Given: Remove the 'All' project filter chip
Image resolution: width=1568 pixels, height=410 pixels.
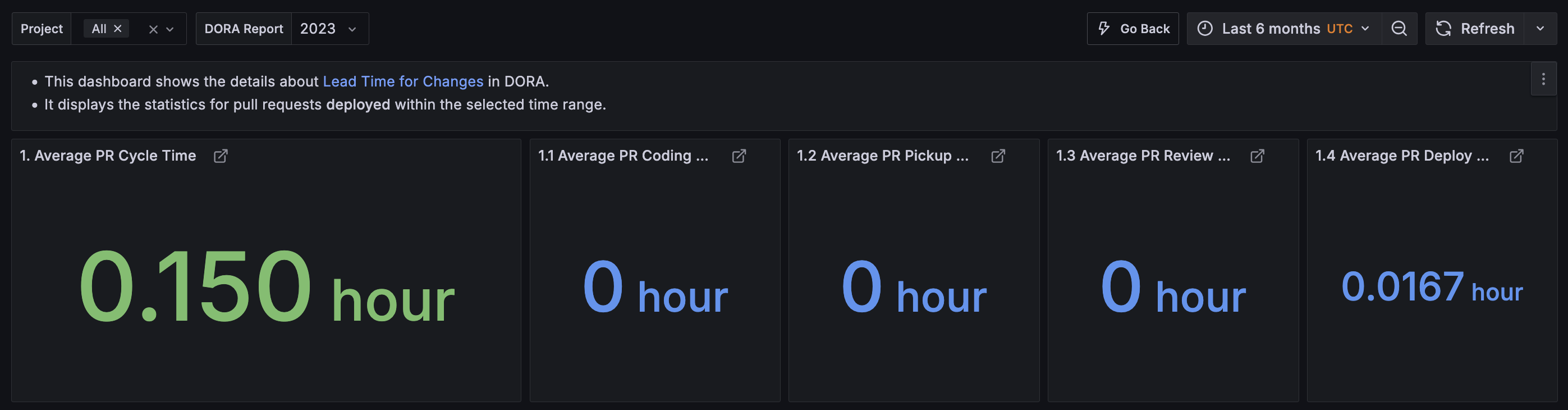Looking at the screenshot, I should point(118,29).
